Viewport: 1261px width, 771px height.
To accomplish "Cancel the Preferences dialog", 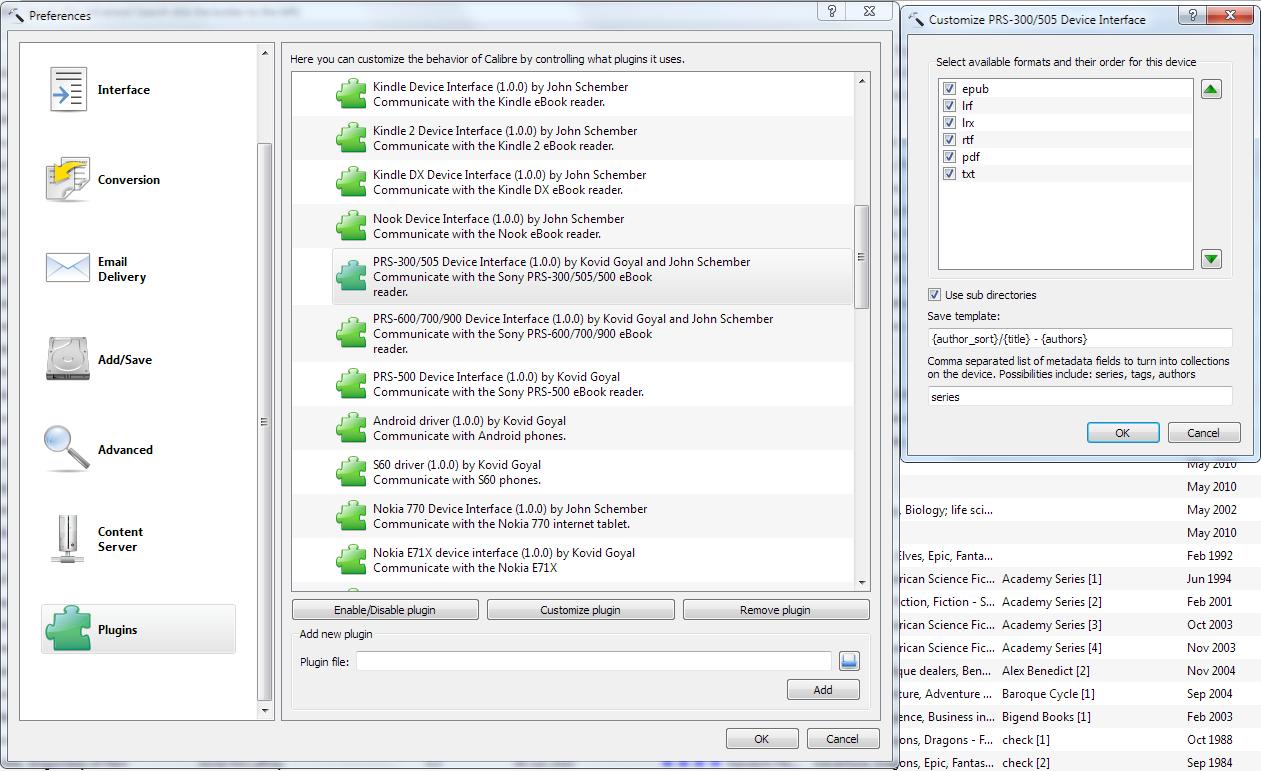I will (843, 739).
